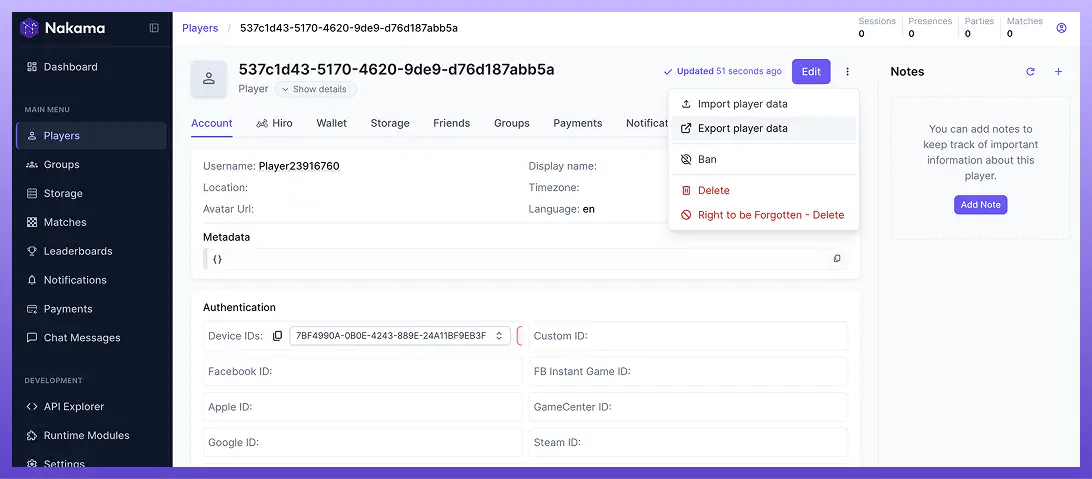Collapse the sidebar panel icon
This screenshot has width=1092, height=479.
point(154,28)
